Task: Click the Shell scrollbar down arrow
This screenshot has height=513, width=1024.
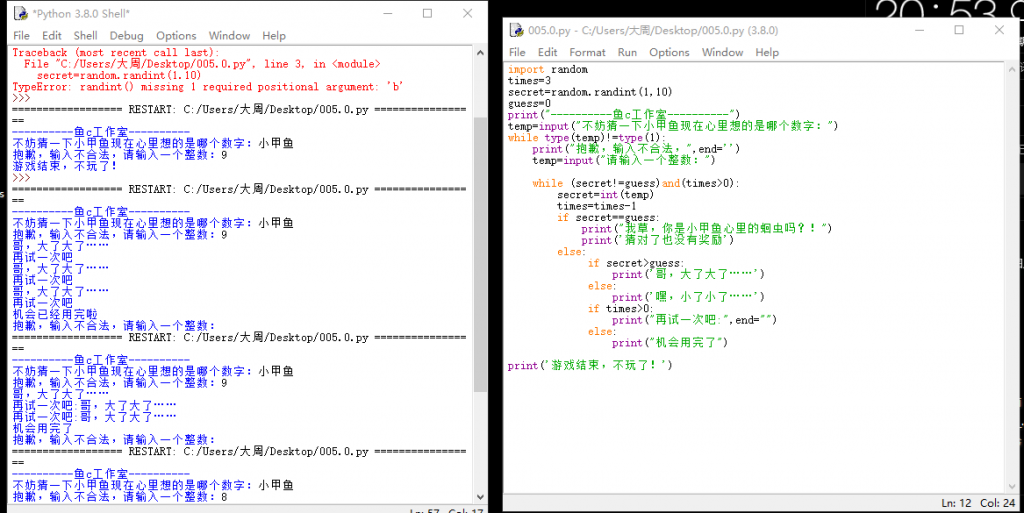Action: (480, 497)
